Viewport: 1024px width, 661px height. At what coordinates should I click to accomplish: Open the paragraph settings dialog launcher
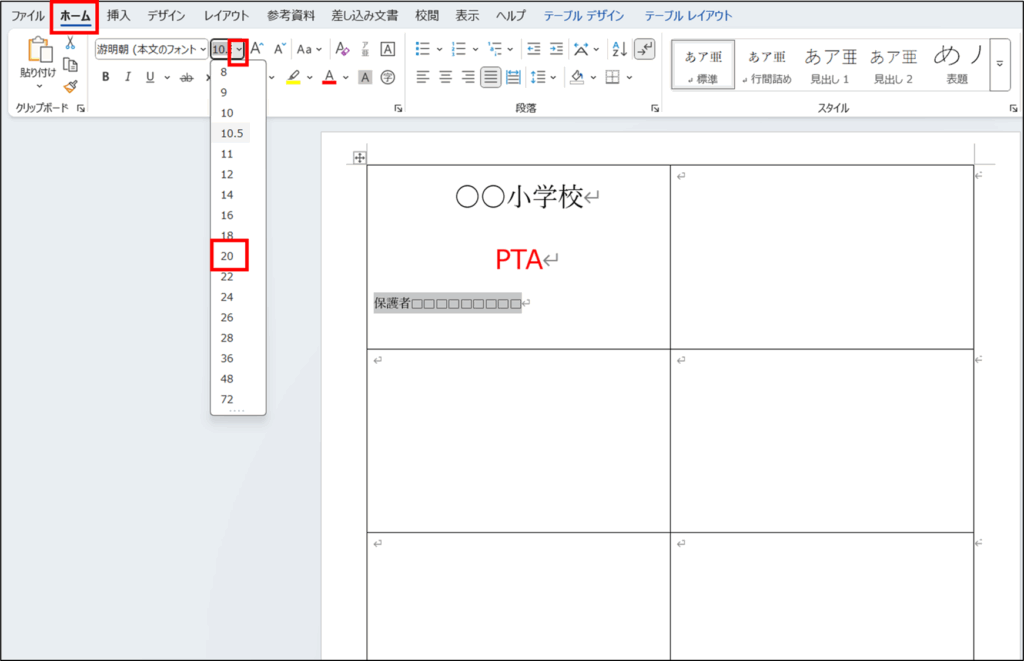pyautogui.click(x=655, y=108)
